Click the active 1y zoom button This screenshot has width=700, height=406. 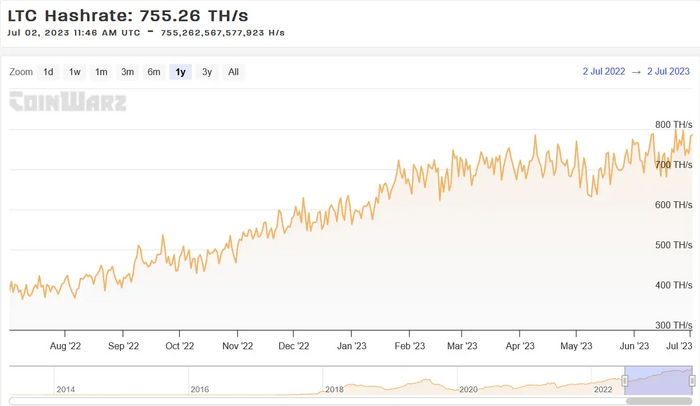tap(180, 72)
